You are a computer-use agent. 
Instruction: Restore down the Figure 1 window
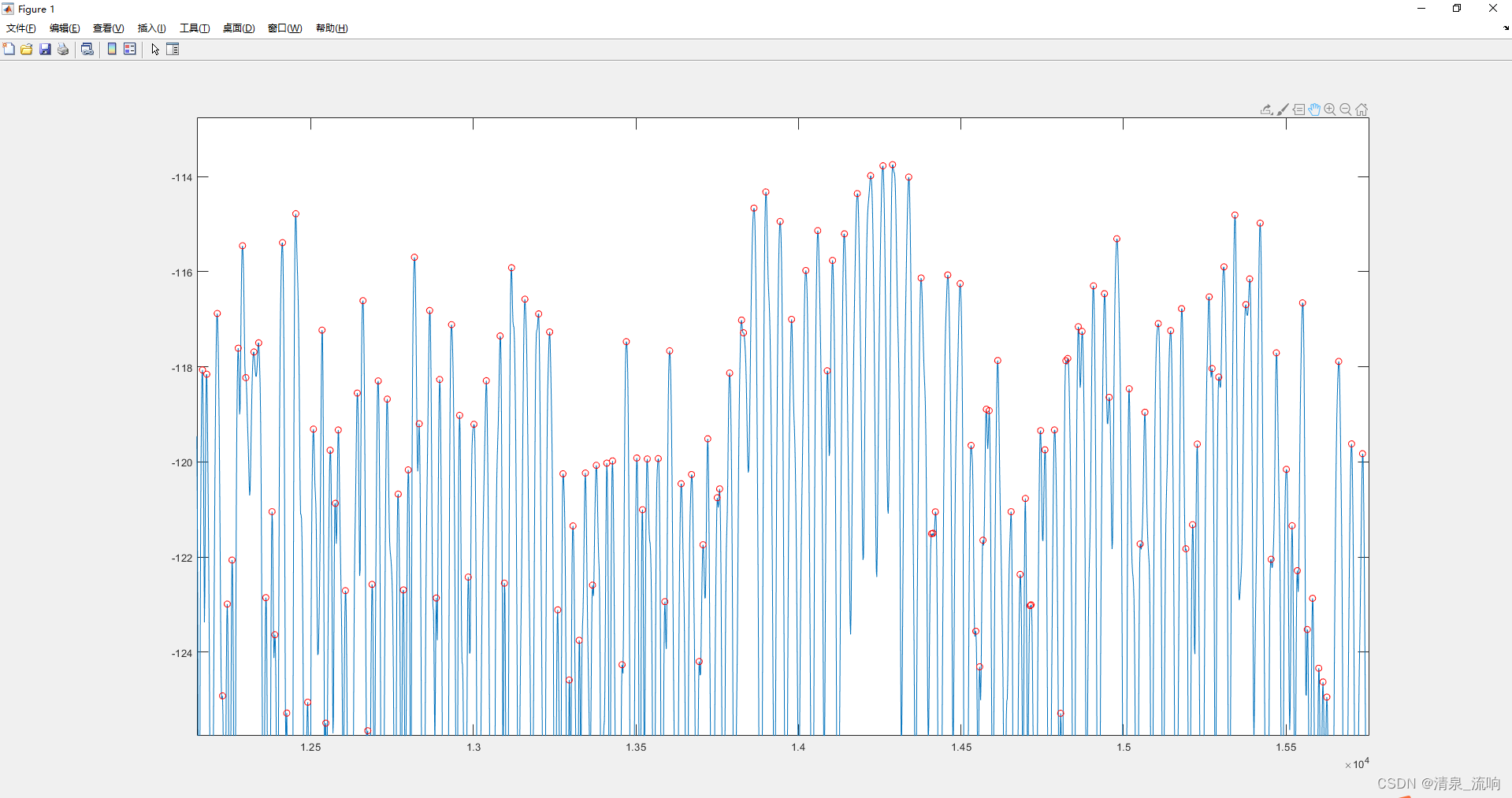[1457, 9]
